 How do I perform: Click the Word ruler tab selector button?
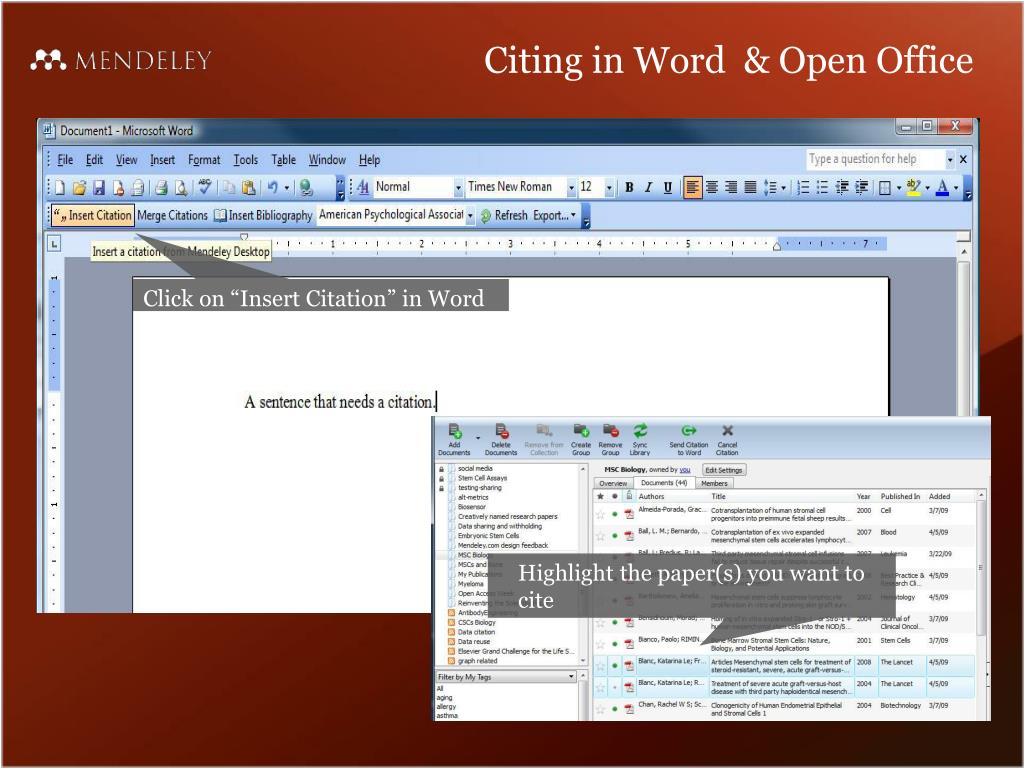click(54, 244)
